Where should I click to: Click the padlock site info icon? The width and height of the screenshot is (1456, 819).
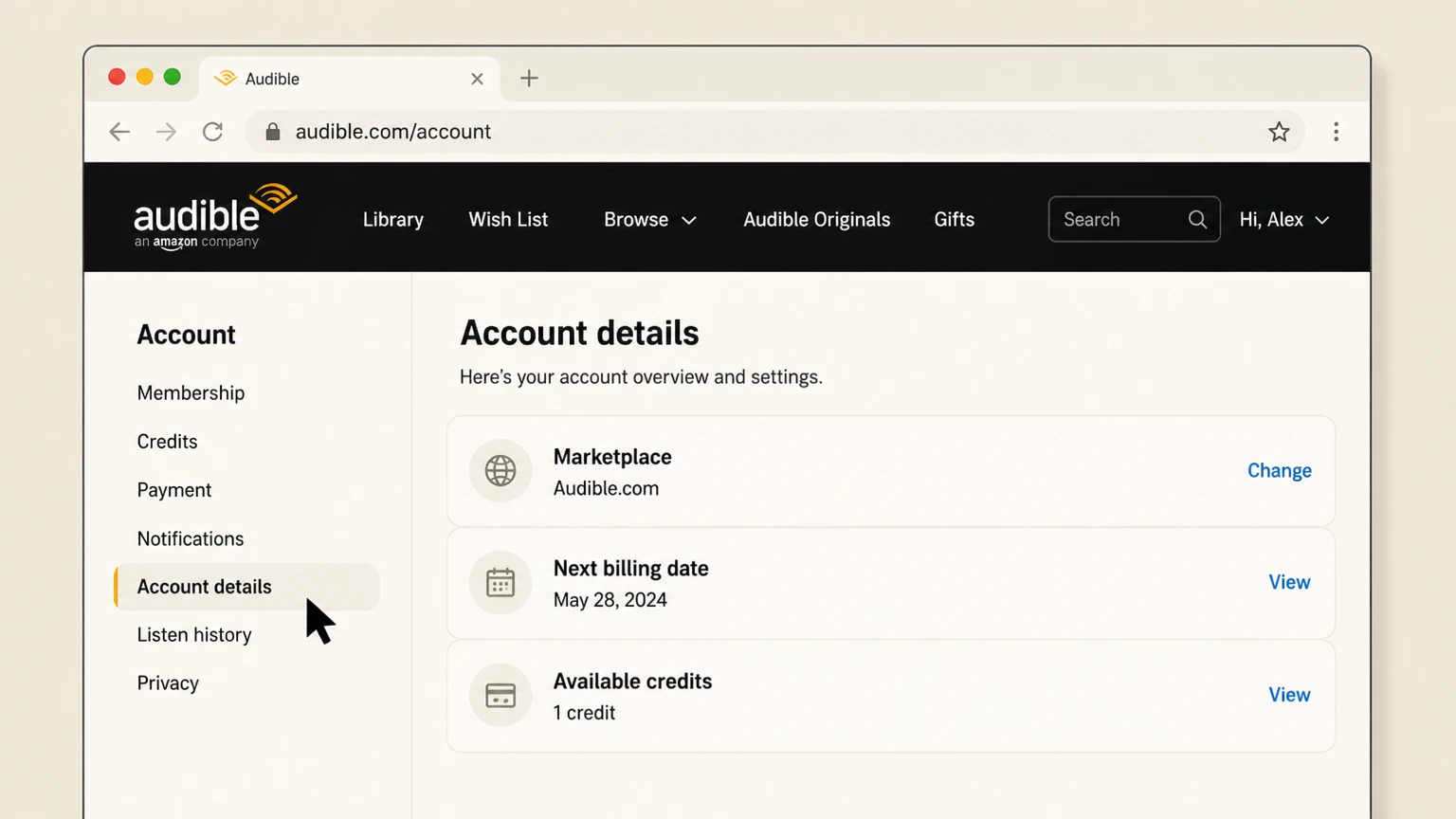click(x=273, y=132)
